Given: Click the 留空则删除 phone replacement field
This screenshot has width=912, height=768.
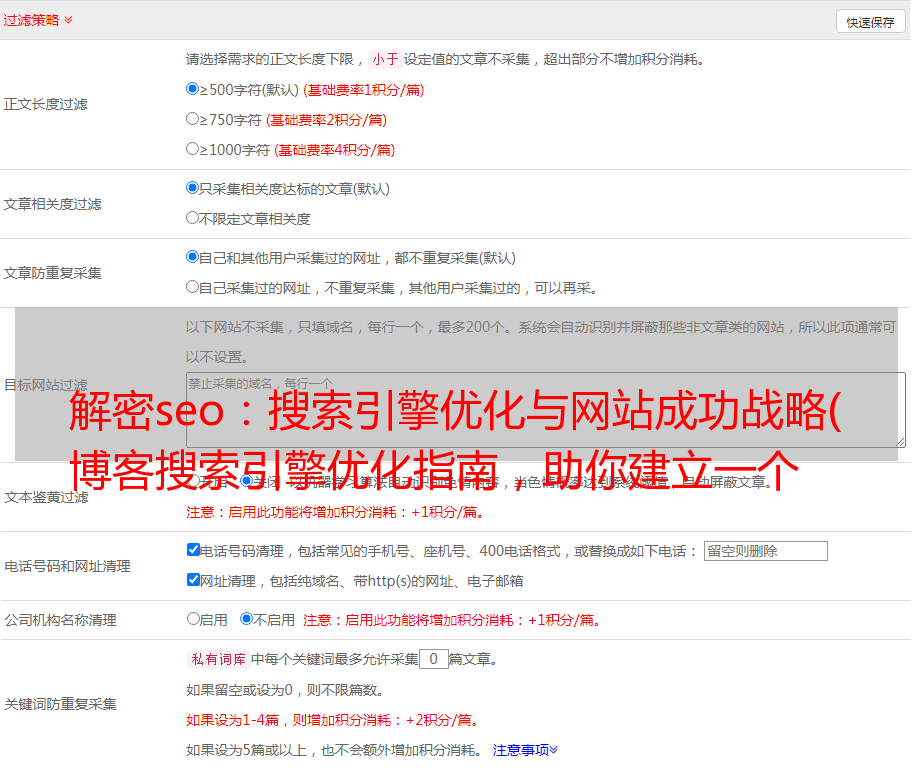Looking at the screenshot, I should click(x=765, y=551).
